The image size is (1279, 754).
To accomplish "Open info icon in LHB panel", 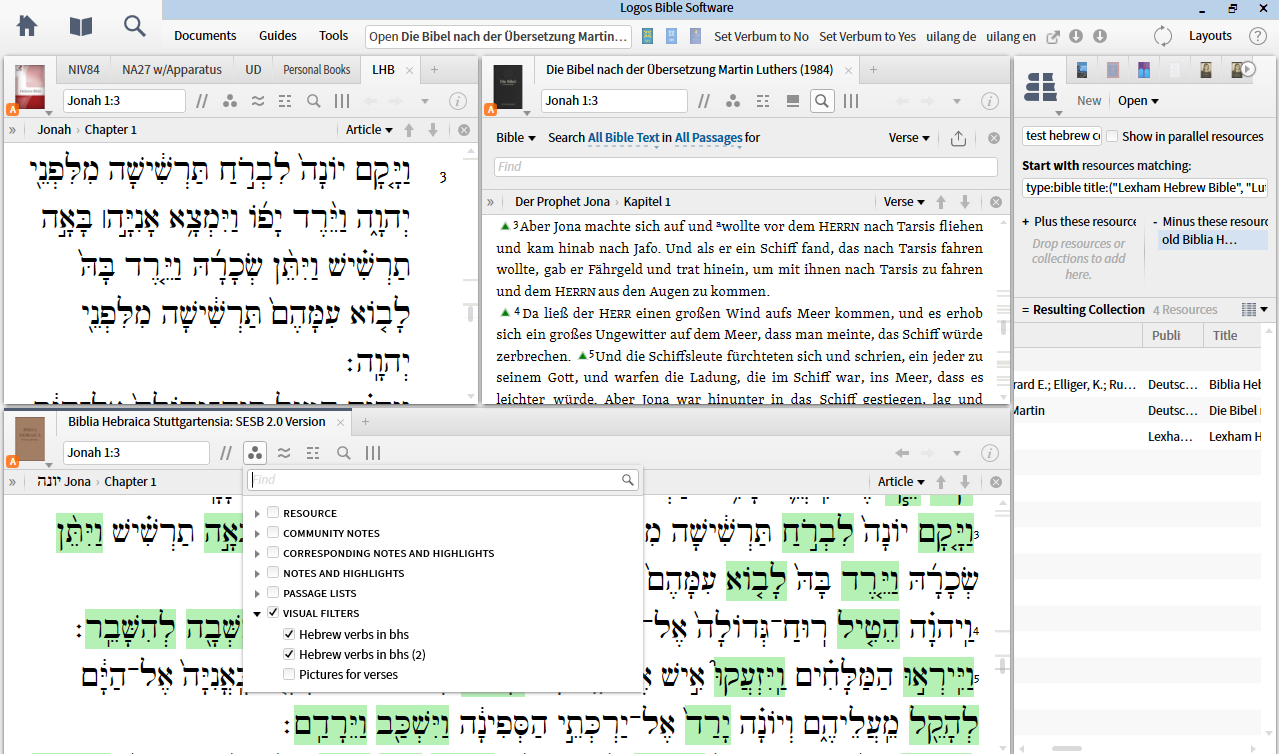I will [458, 101].
